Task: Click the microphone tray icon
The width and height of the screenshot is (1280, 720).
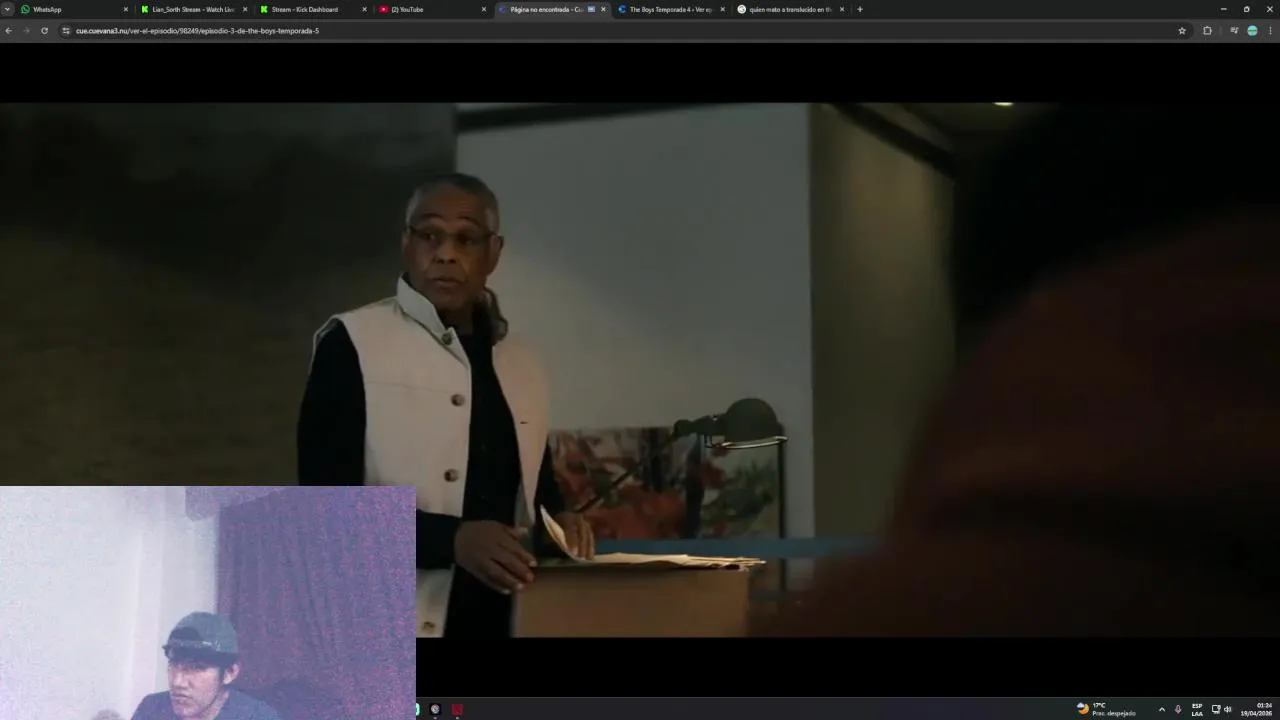Action: point(1178,709)
